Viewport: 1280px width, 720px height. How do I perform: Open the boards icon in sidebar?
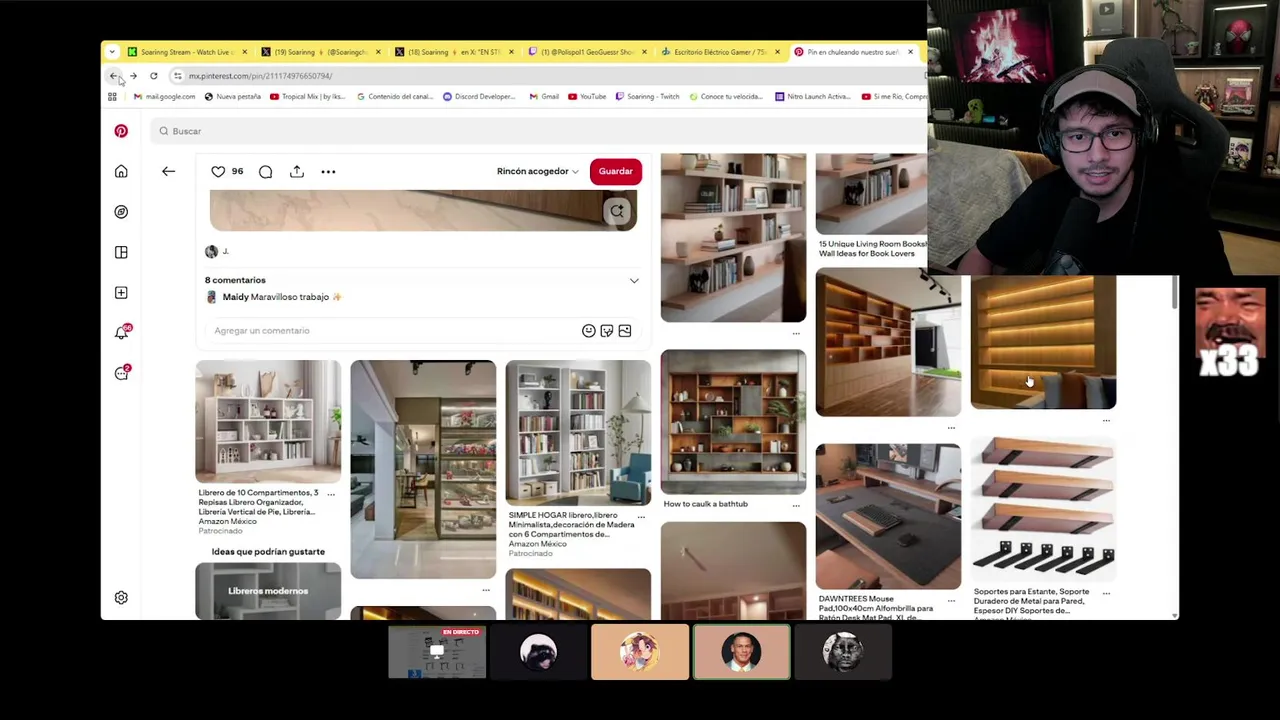[x=121, y=252]
